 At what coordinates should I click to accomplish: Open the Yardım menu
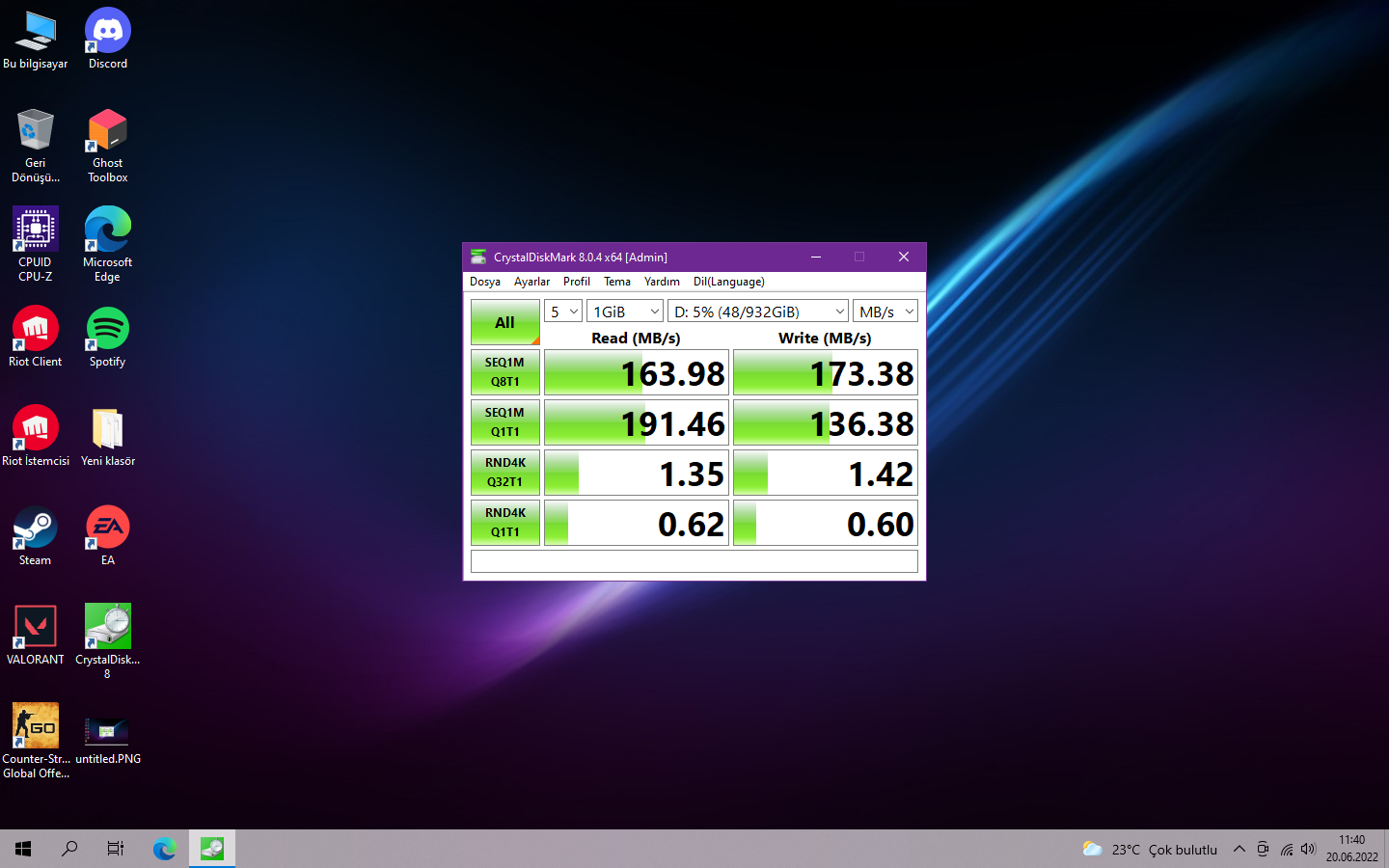tap(662, 282)
